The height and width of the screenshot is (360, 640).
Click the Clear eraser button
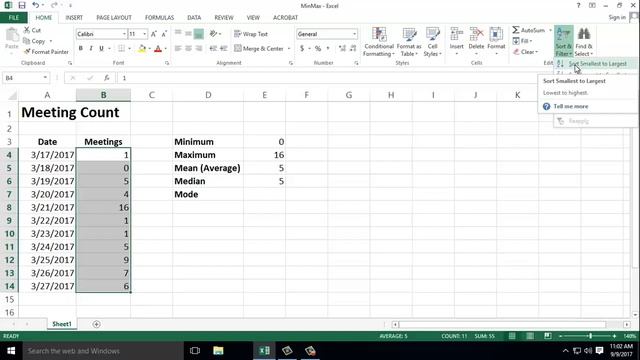point(526,52)
